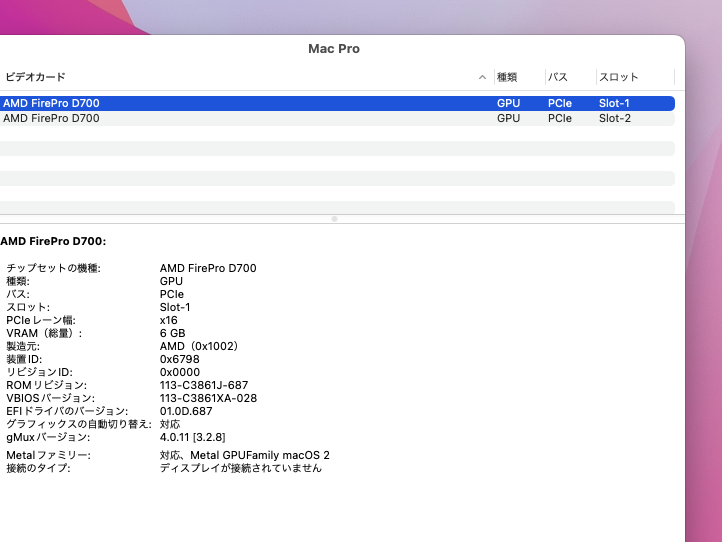Click the AMD FirePro D700: detail heading

click(x=53, y=241)
